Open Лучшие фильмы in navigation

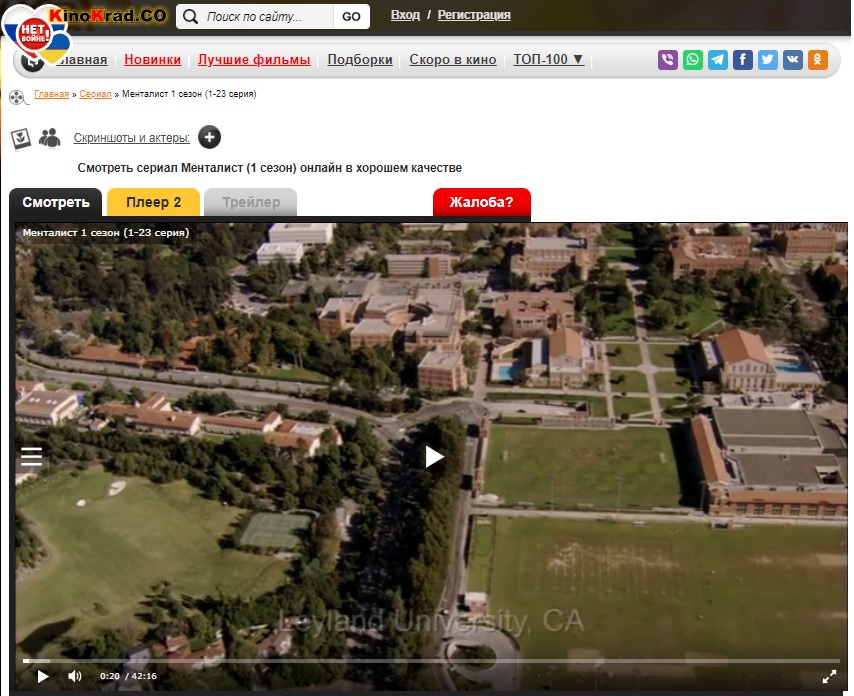click(x=254, y=59)
